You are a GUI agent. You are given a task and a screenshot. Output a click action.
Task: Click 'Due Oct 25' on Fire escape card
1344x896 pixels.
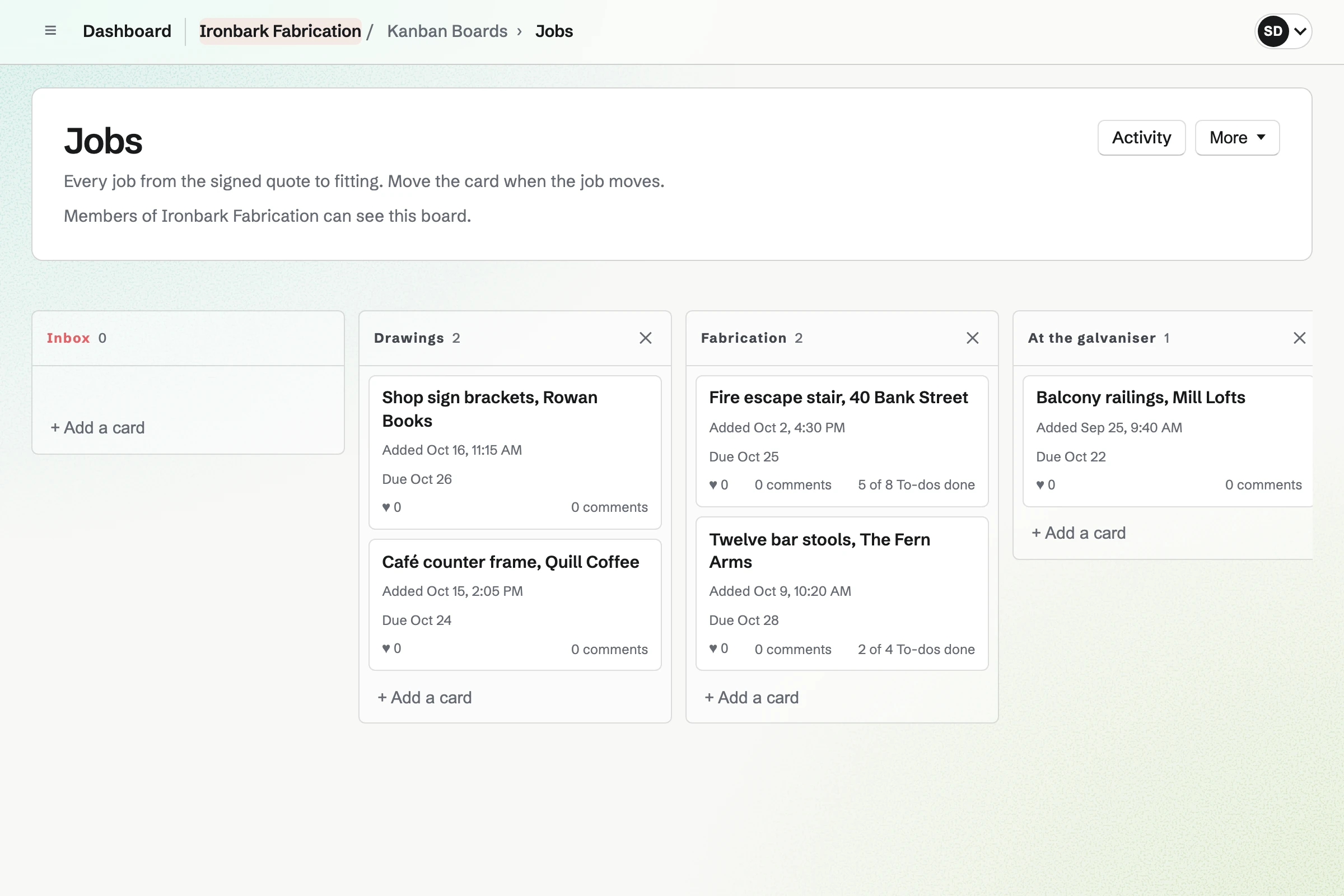(744, 456)
